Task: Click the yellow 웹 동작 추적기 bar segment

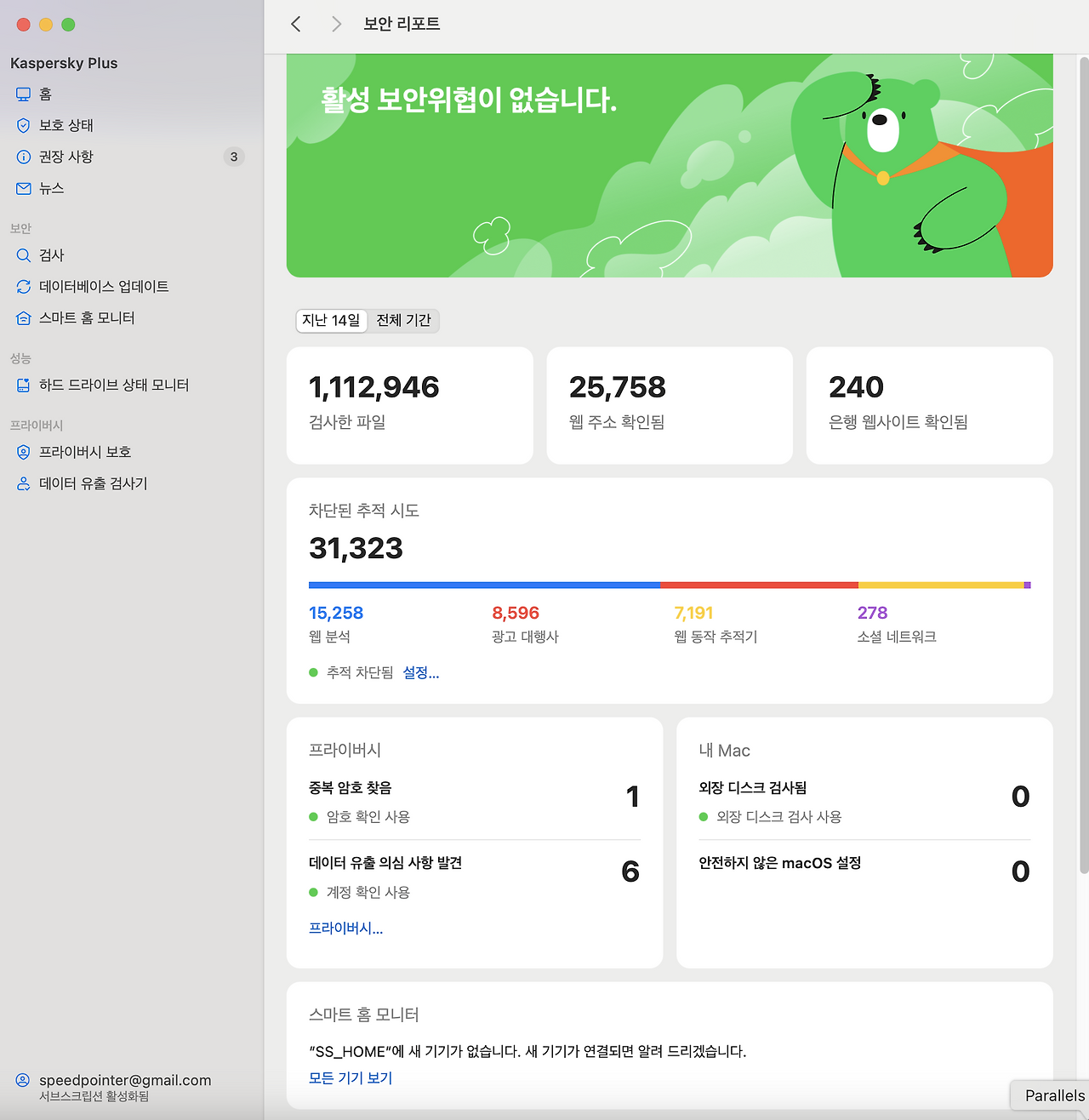Action: pos(941,586)
